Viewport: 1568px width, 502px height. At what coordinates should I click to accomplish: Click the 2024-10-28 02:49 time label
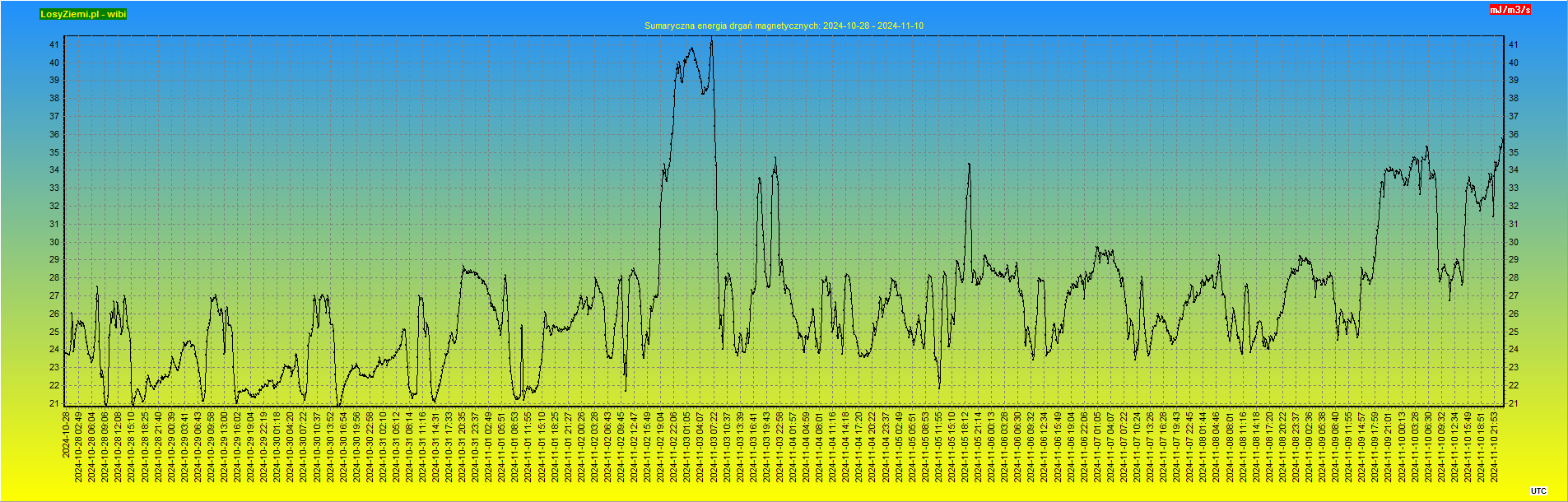pyautogui.click(x=79, y=447)
